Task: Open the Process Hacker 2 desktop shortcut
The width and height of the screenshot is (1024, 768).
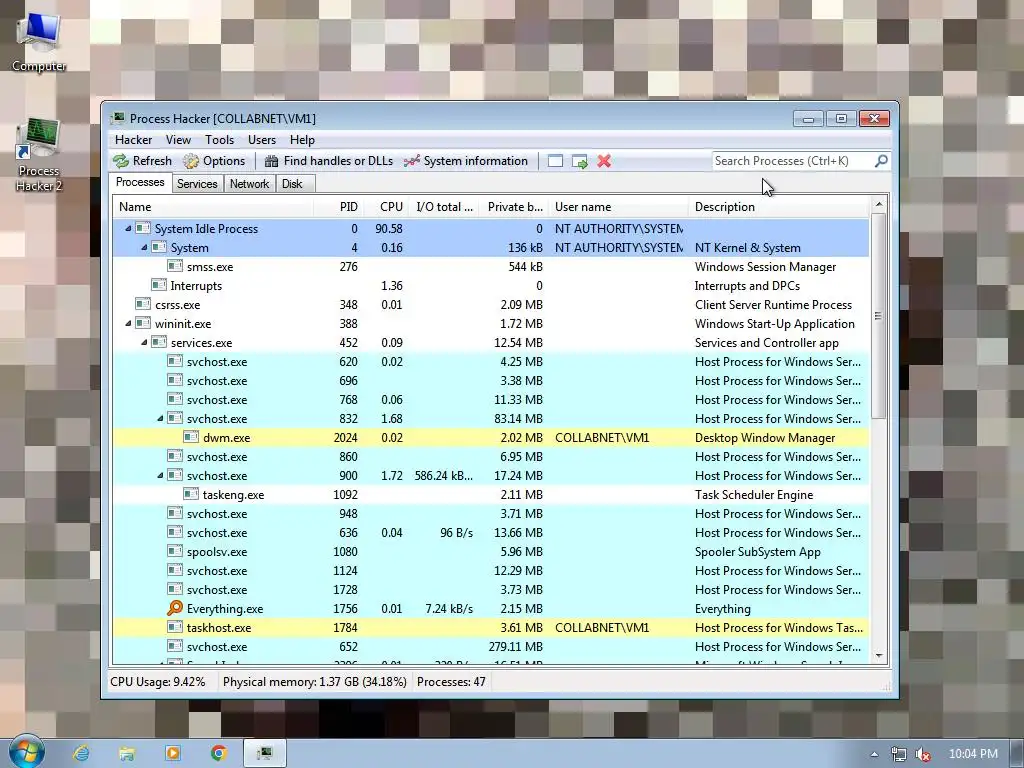Action: [x=39, y=155]
